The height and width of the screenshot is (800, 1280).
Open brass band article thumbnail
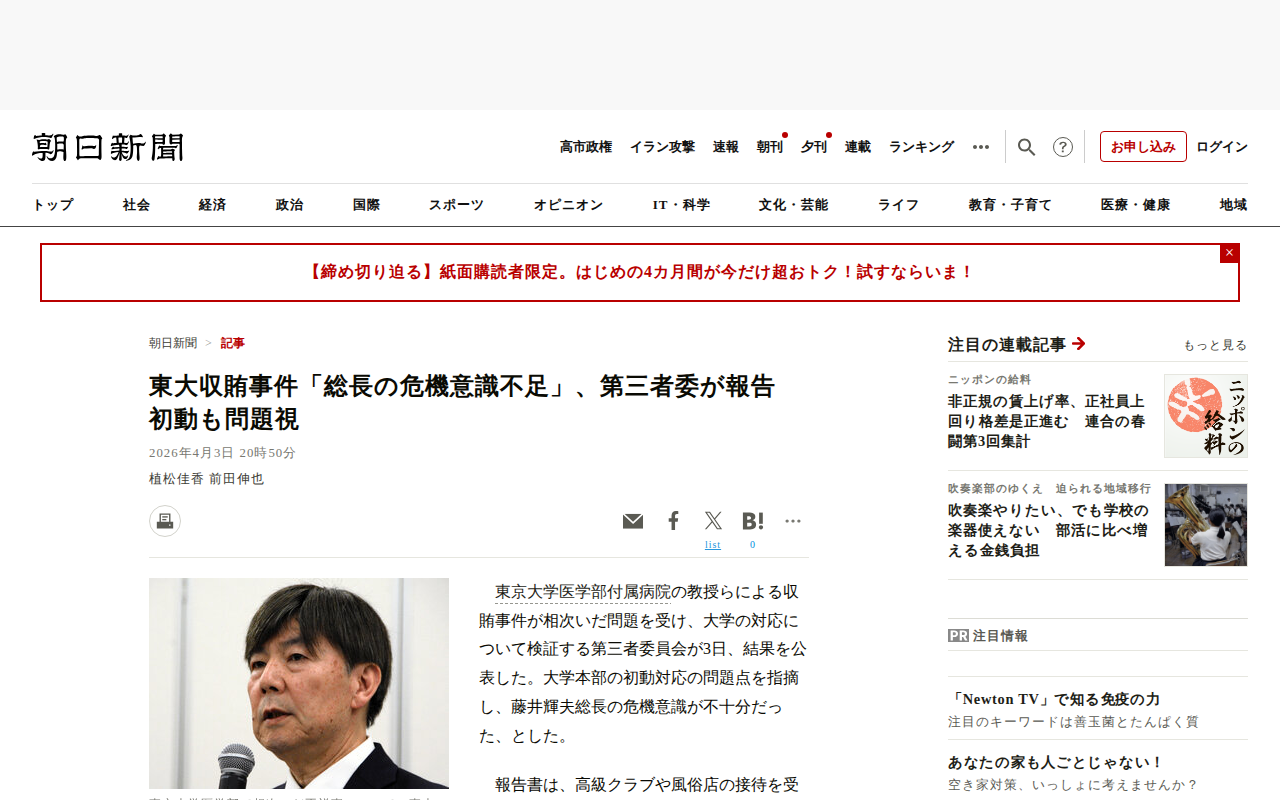(x=1206, y=525)
